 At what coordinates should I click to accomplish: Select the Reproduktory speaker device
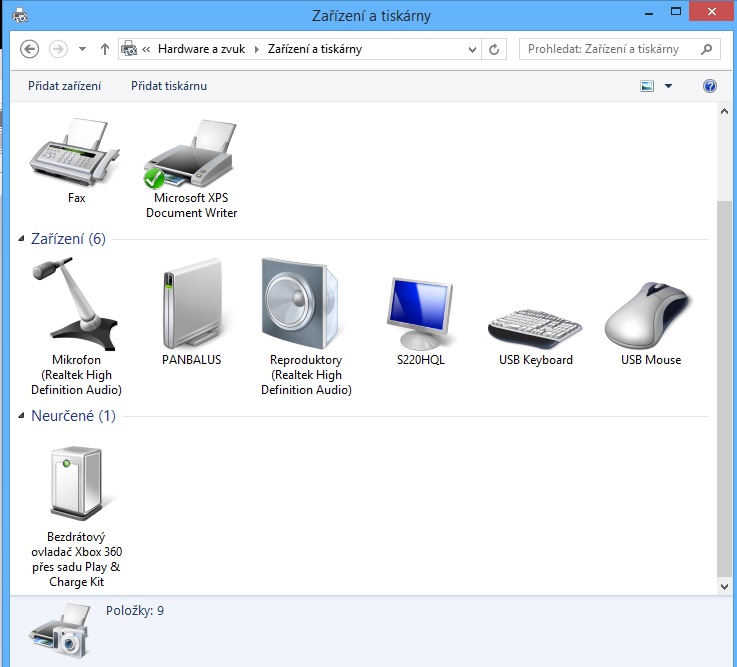[306, 303]
